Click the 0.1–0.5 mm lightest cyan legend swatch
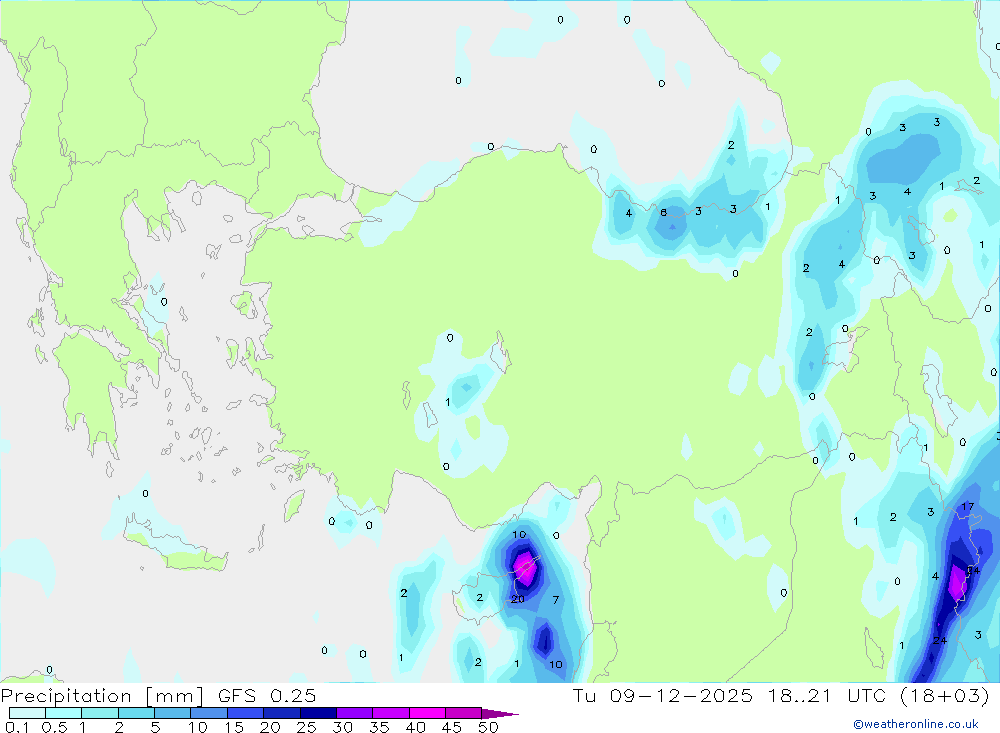 [x=27, y=713]
